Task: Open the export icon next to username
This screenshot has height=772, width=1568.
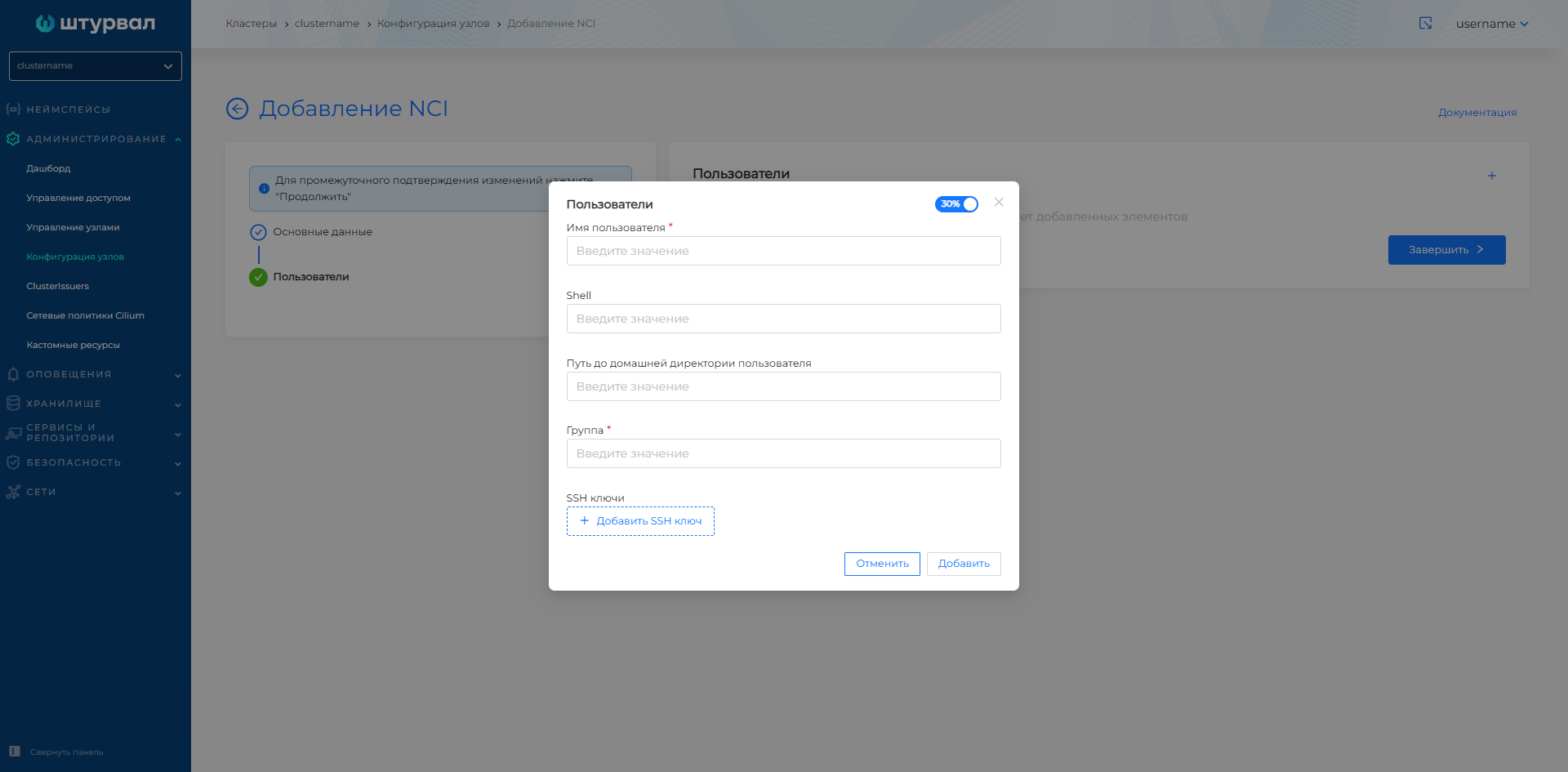Action: pos(1425,23)
